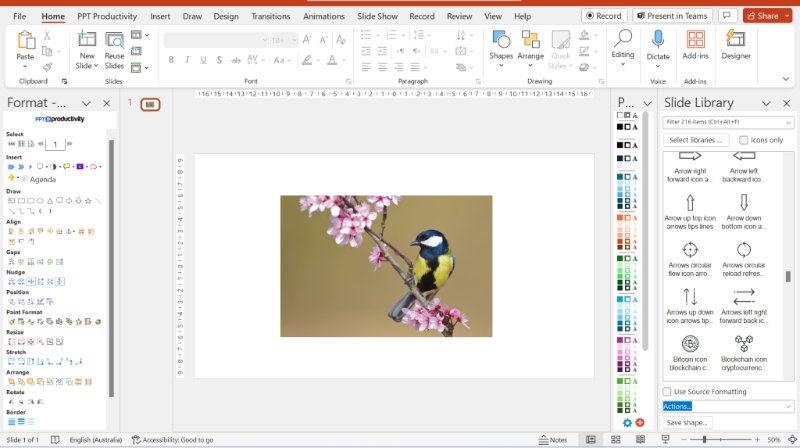Pick the Arrows circular flow icon

(690, 250)
